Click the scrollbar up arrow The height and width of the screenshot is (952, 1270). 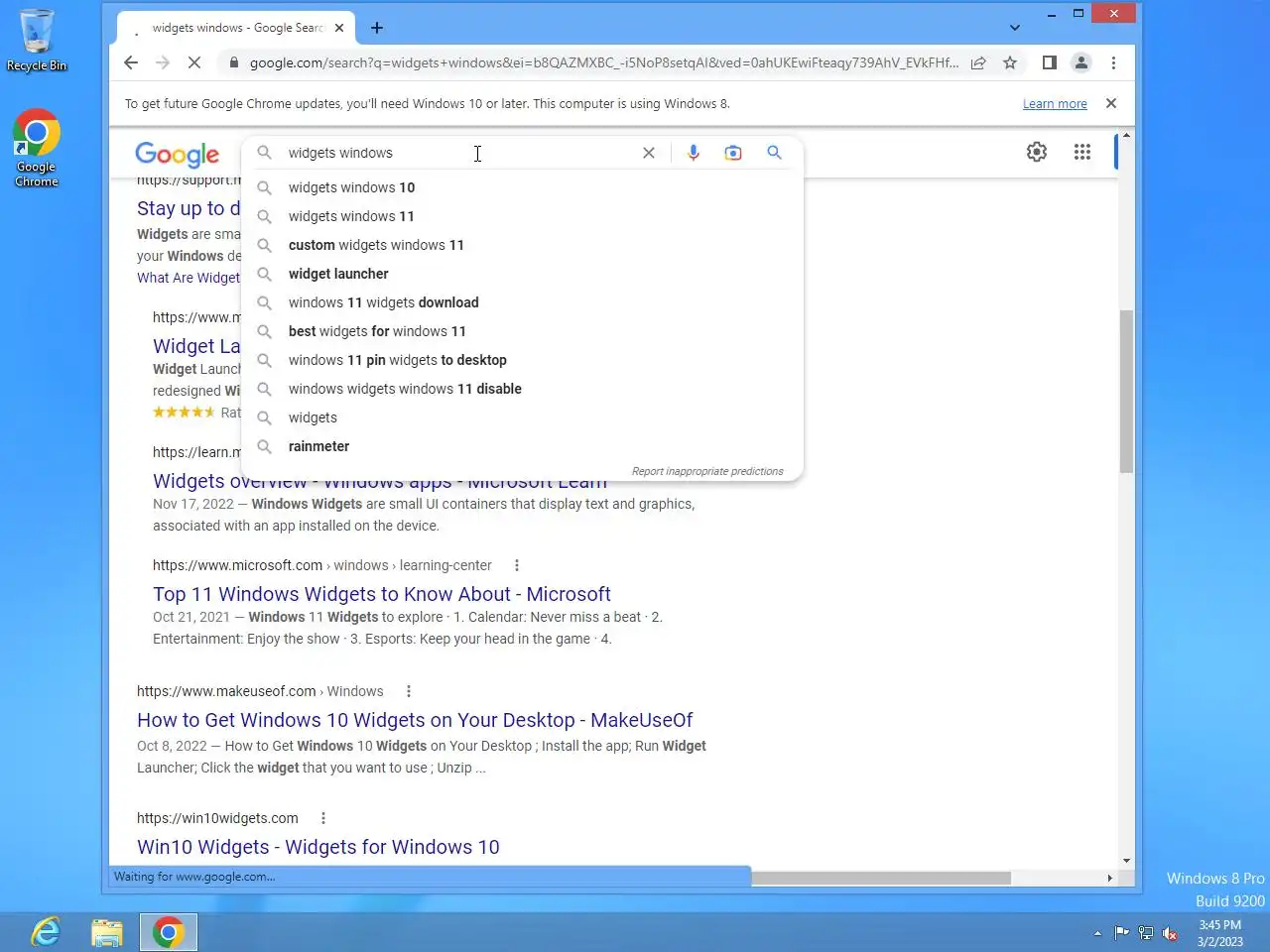coord(1126,135)
